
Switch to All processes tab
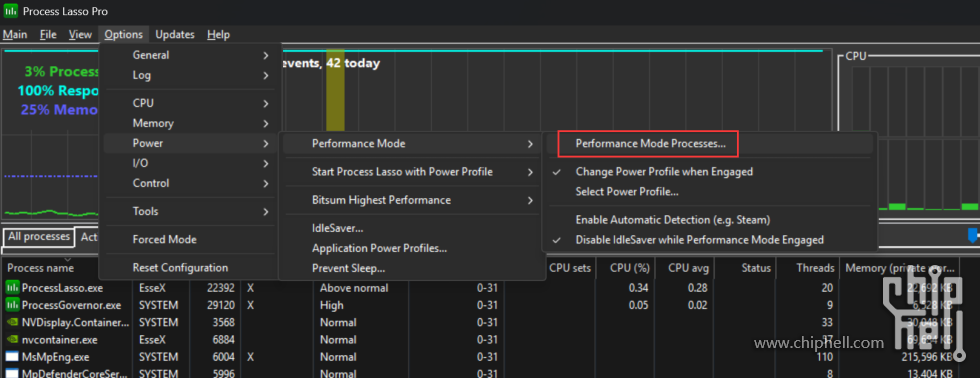tap(39, 237)
